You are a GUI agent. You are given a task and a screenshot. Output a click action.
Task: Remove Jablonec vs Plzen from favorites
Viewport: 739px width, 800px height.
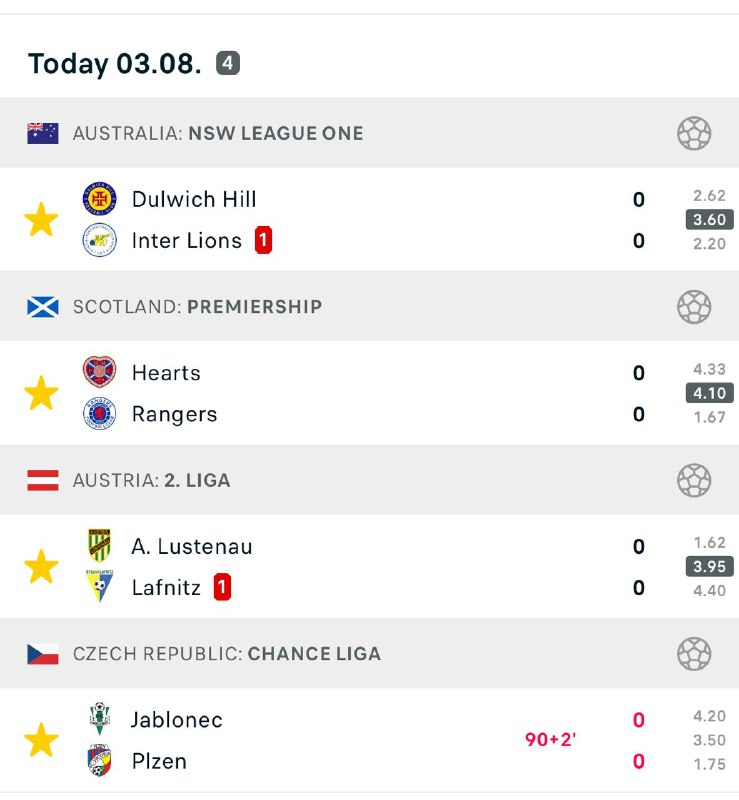[x=41, y=741]
